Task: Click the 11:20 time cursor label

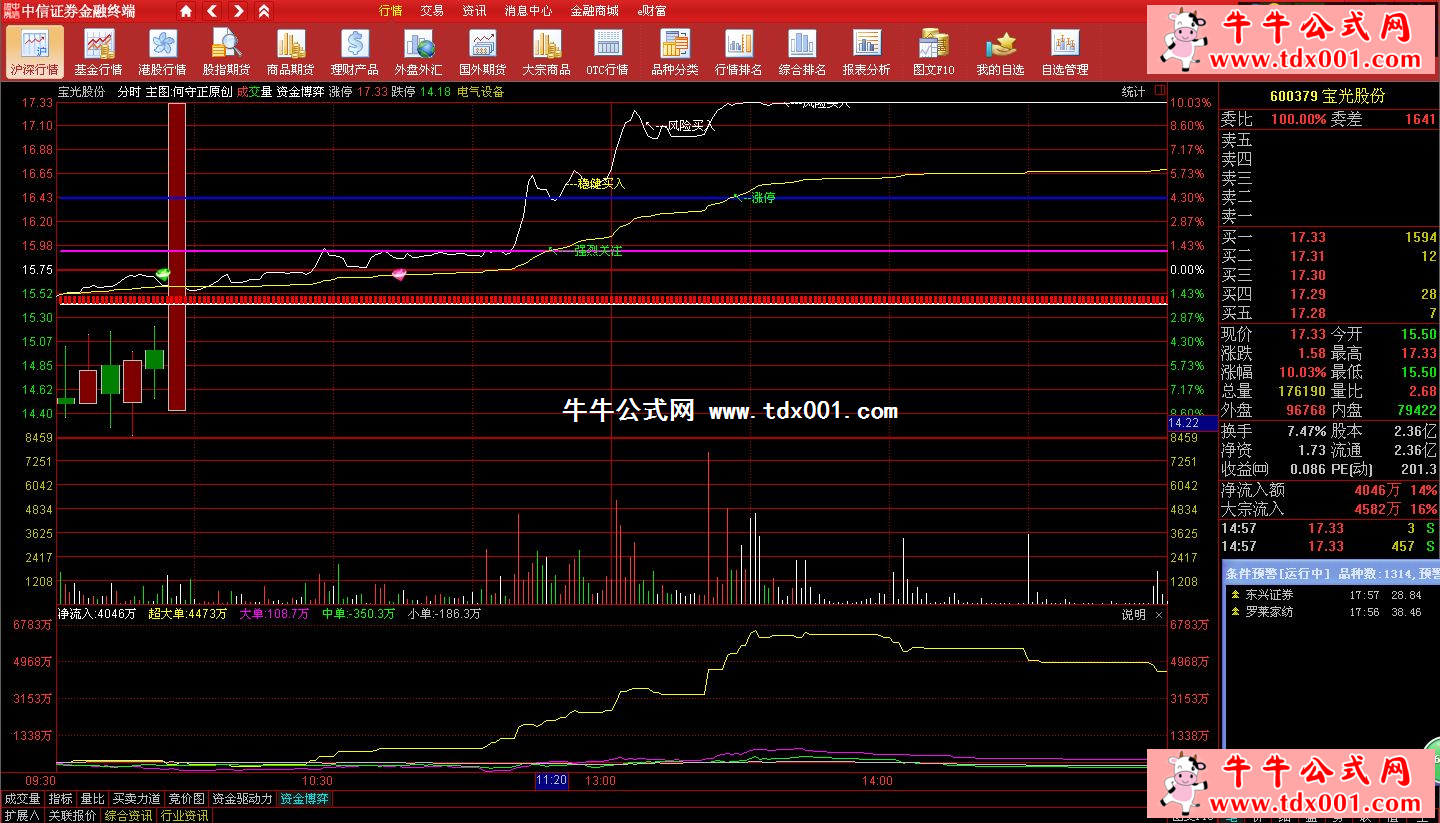Action: (x=551, y=780)
